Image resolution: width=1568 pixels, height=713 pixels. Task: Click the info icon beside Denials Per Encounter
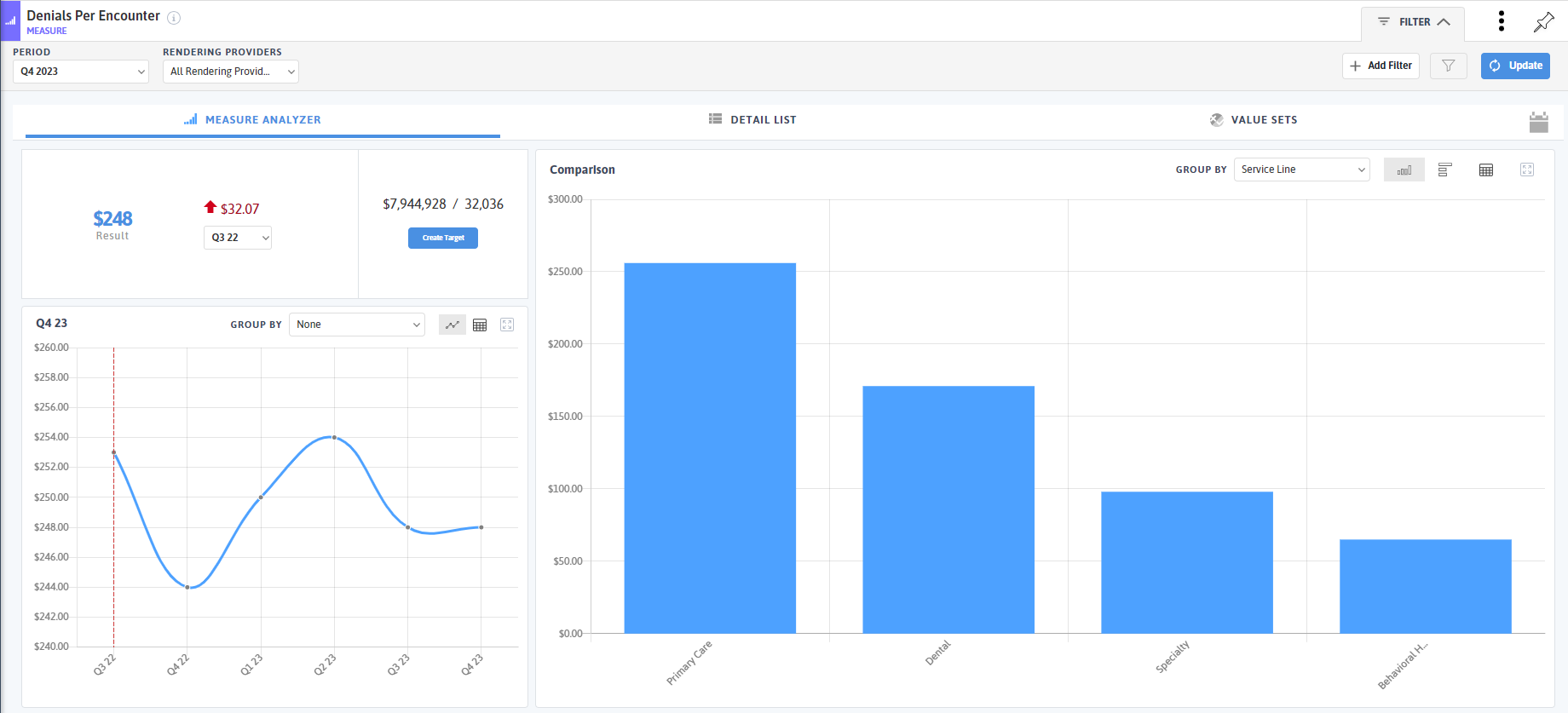click(174, 18)
